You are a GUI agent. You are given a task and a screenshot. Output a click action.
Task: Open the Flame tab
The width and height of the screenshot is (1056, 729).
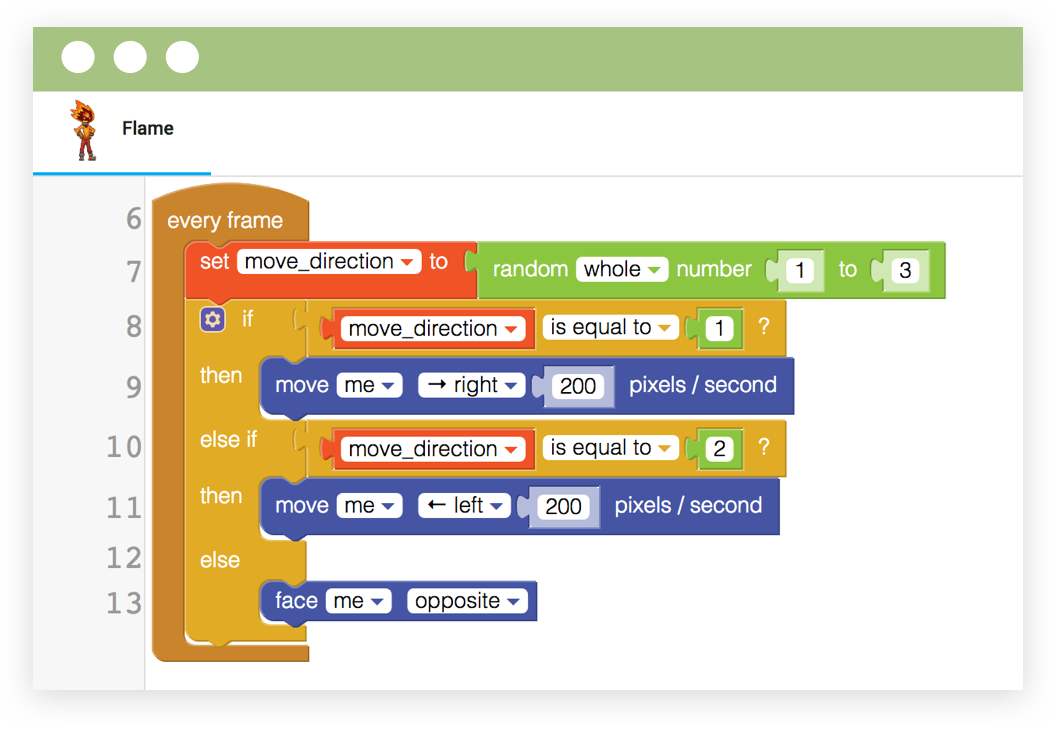click(x=147, y=129)
